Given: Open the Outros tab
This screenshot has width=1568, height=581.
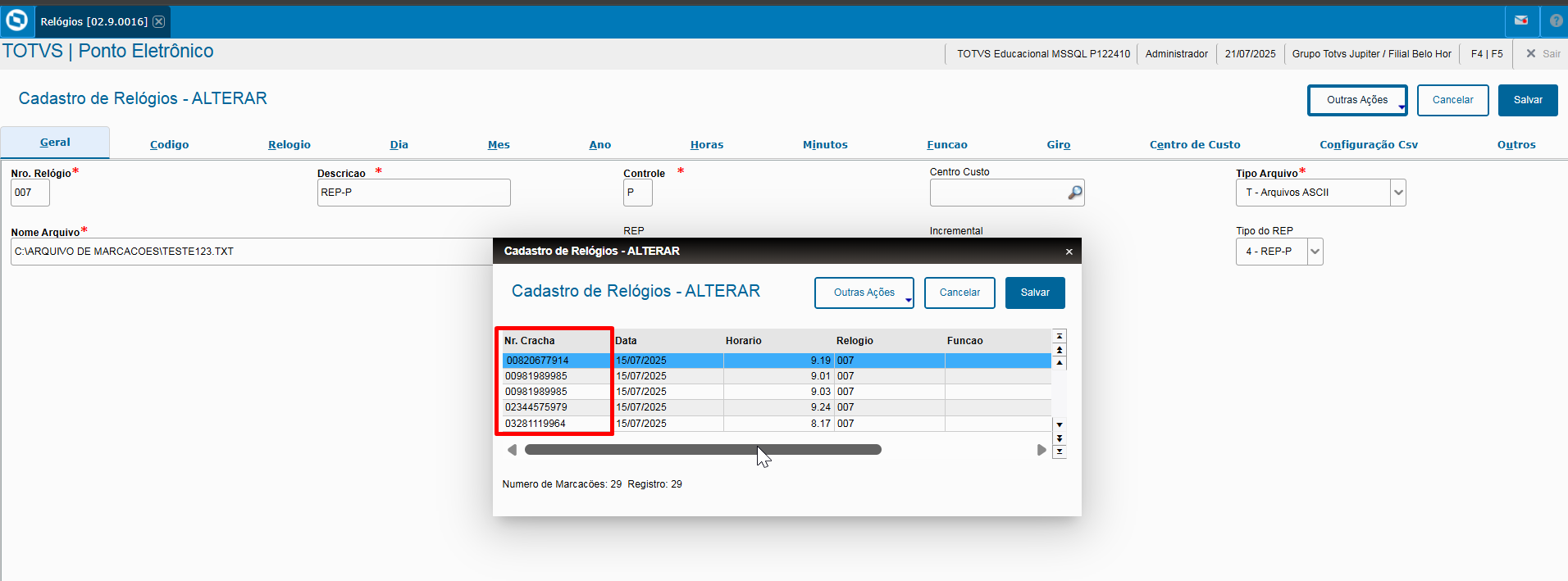Looking at the screenshot, I should point(1516,144).
